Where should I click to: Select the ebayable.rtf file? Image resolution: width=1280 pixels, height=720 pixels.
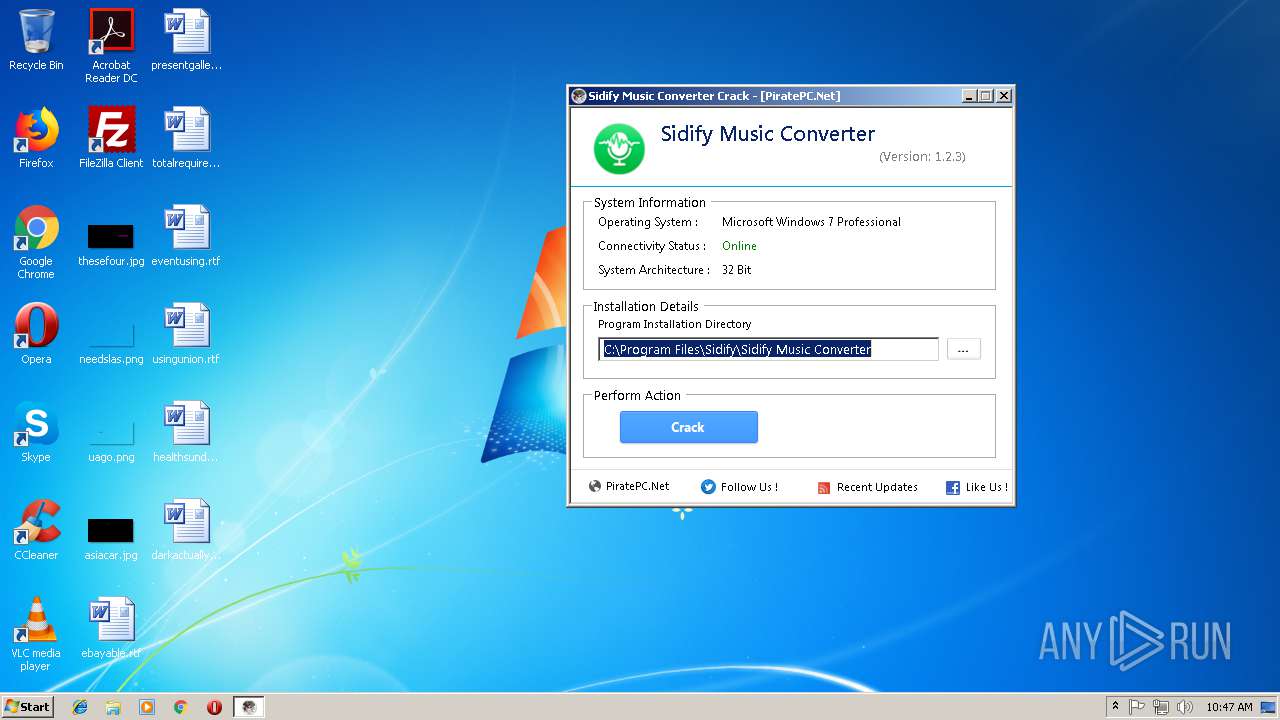(x=111, y=628)
